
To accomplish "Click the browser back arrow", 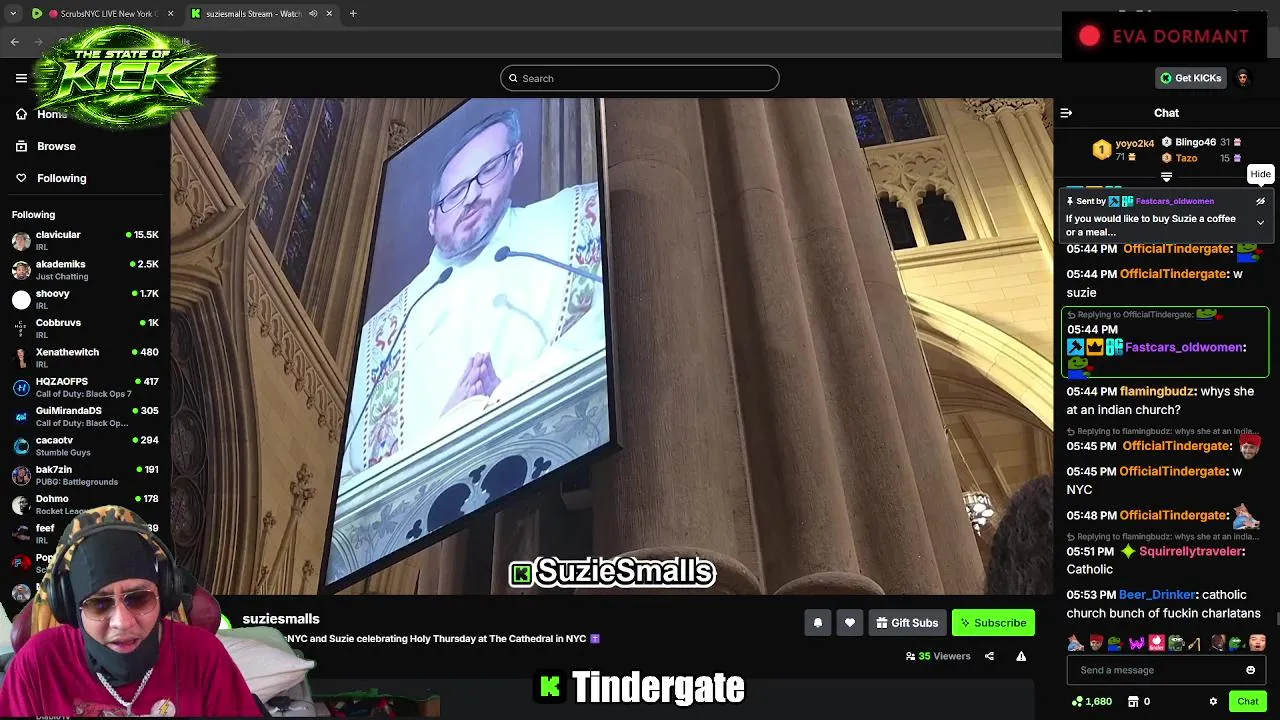I will (x=14, y=42).
